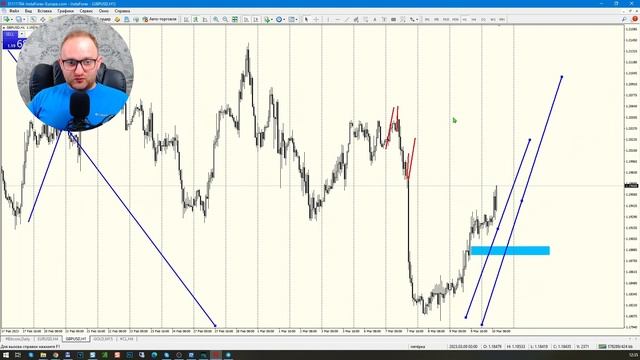This screenshot has width=640, height=360.
Task: Switch timeframe to D1
Action: [483, 19]
